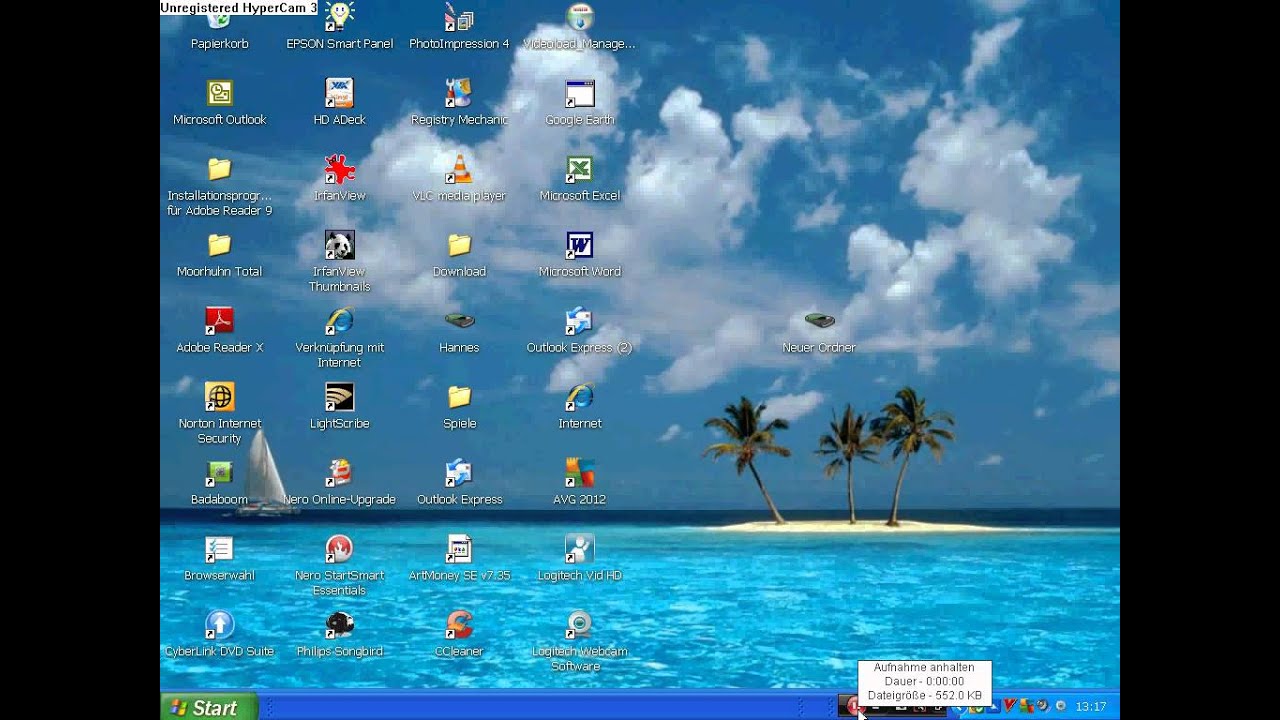1280x720 pixels.
Task: Click the Download folder icon
Action: pyautogui.click(x=459, y=245)
